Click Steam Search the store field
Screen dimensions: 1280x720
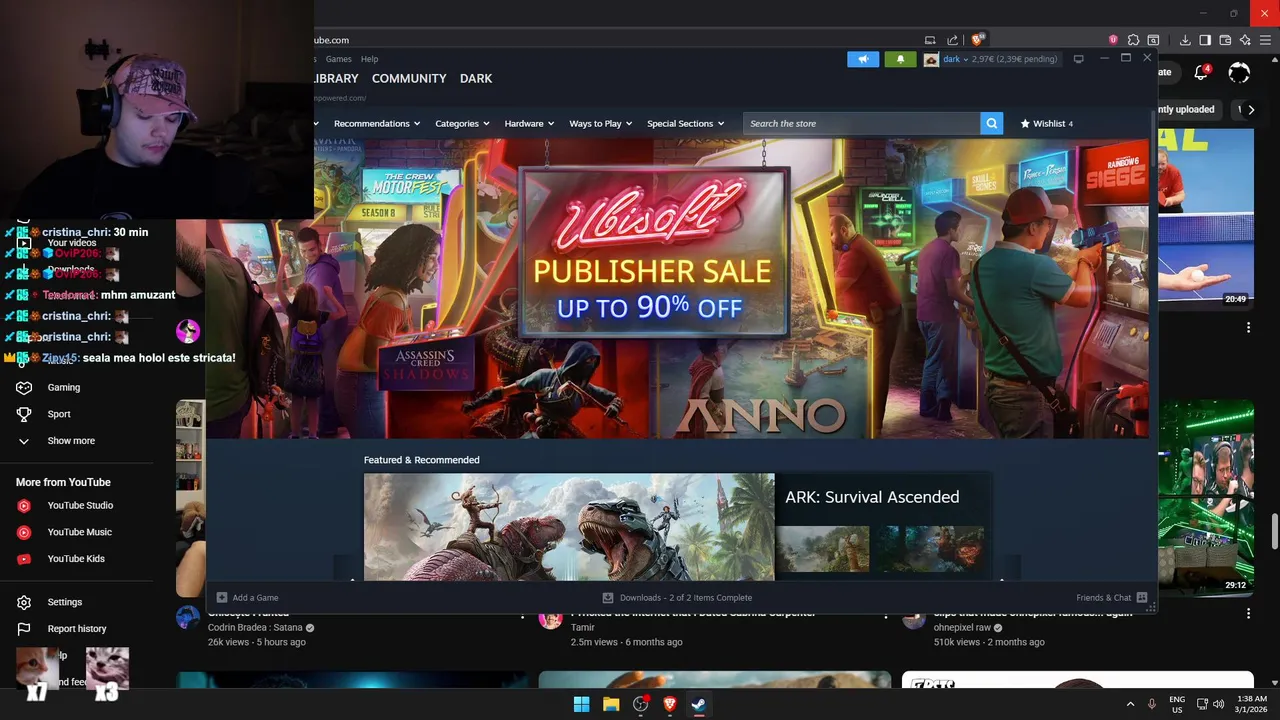tap(862, 123)
